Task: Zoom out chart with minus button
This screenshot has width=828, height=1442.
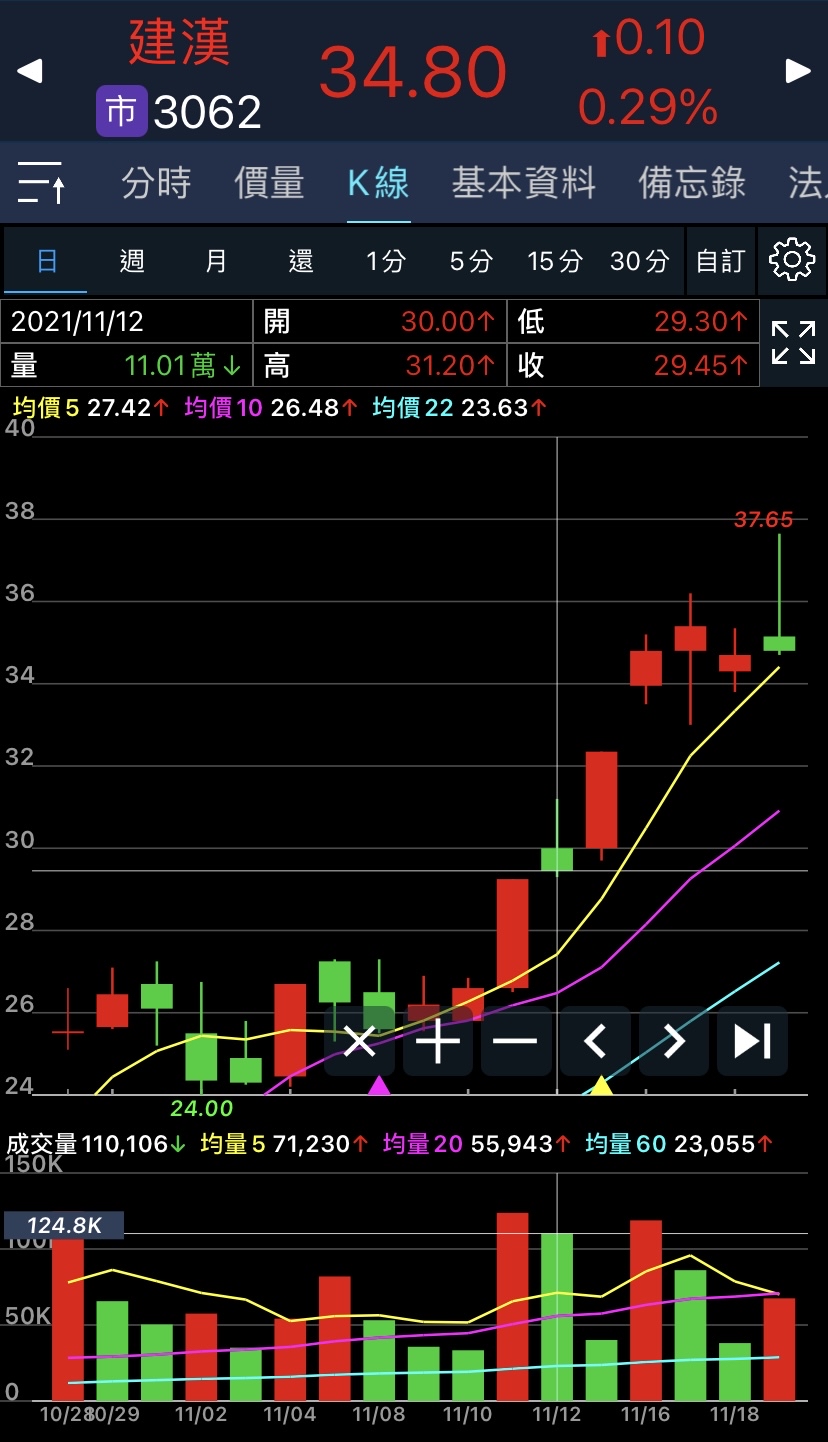Action: pos(515,1041)
